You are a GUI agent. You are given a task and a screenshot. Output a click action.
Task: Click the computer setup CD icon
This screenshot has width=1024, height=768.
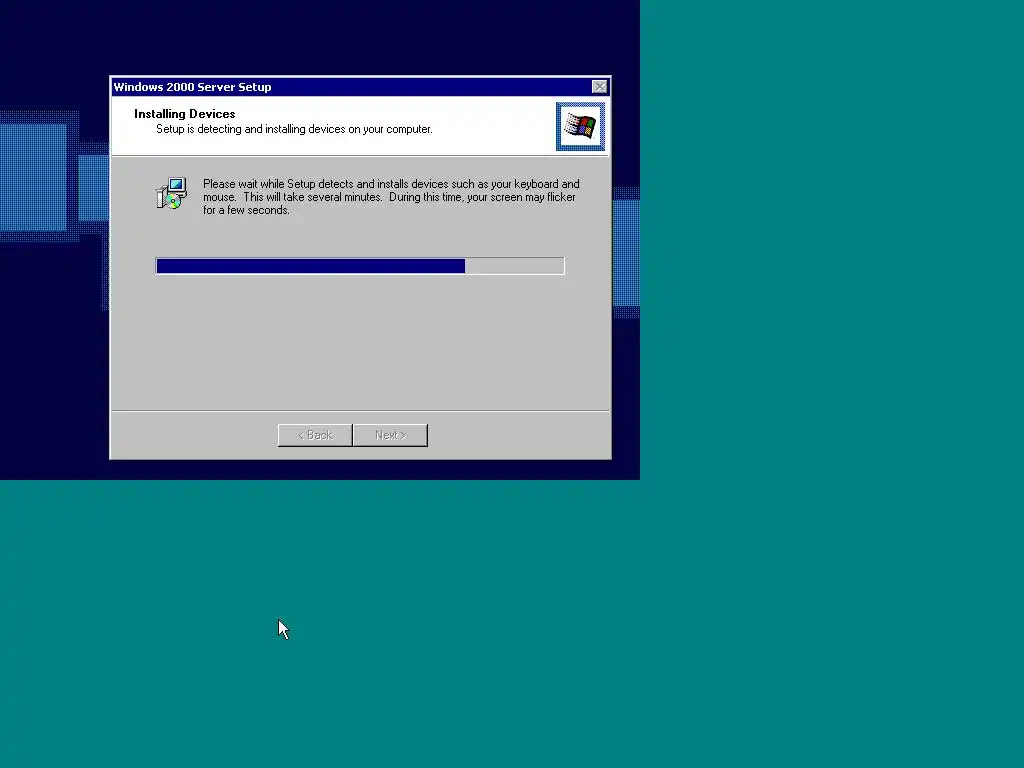point(172,193)
